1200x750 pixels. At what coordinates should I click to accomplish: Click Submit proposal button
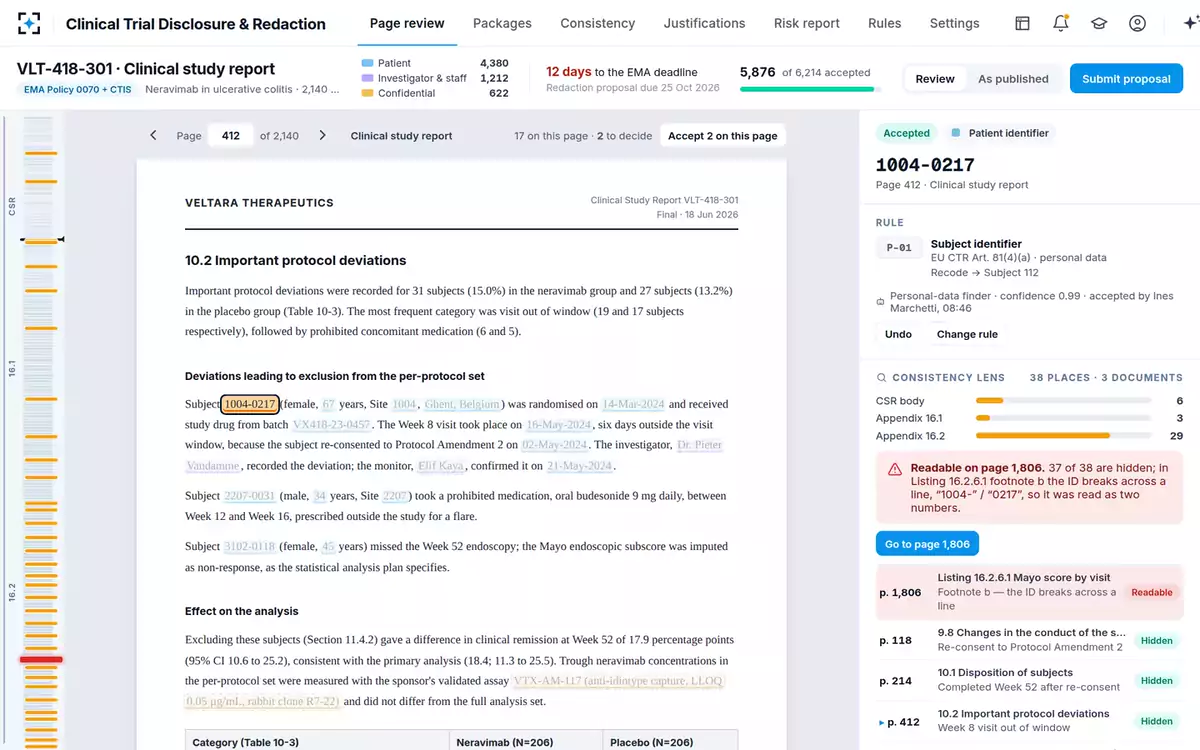tap(1126, 79)
